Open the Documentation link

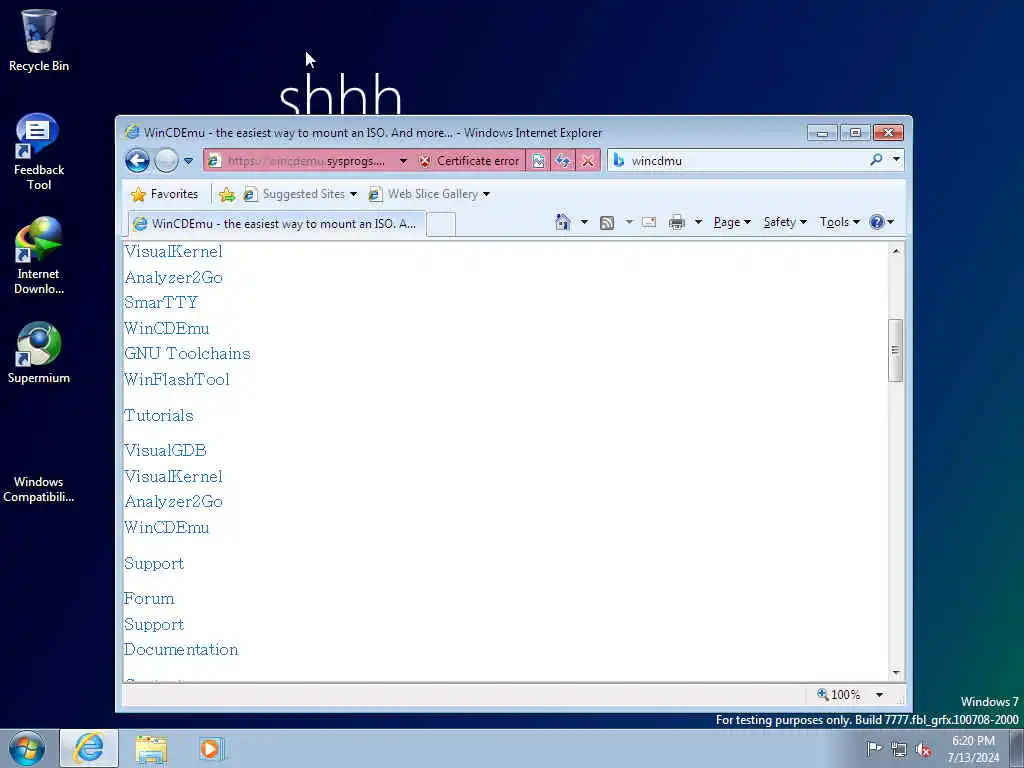(181, 650)
